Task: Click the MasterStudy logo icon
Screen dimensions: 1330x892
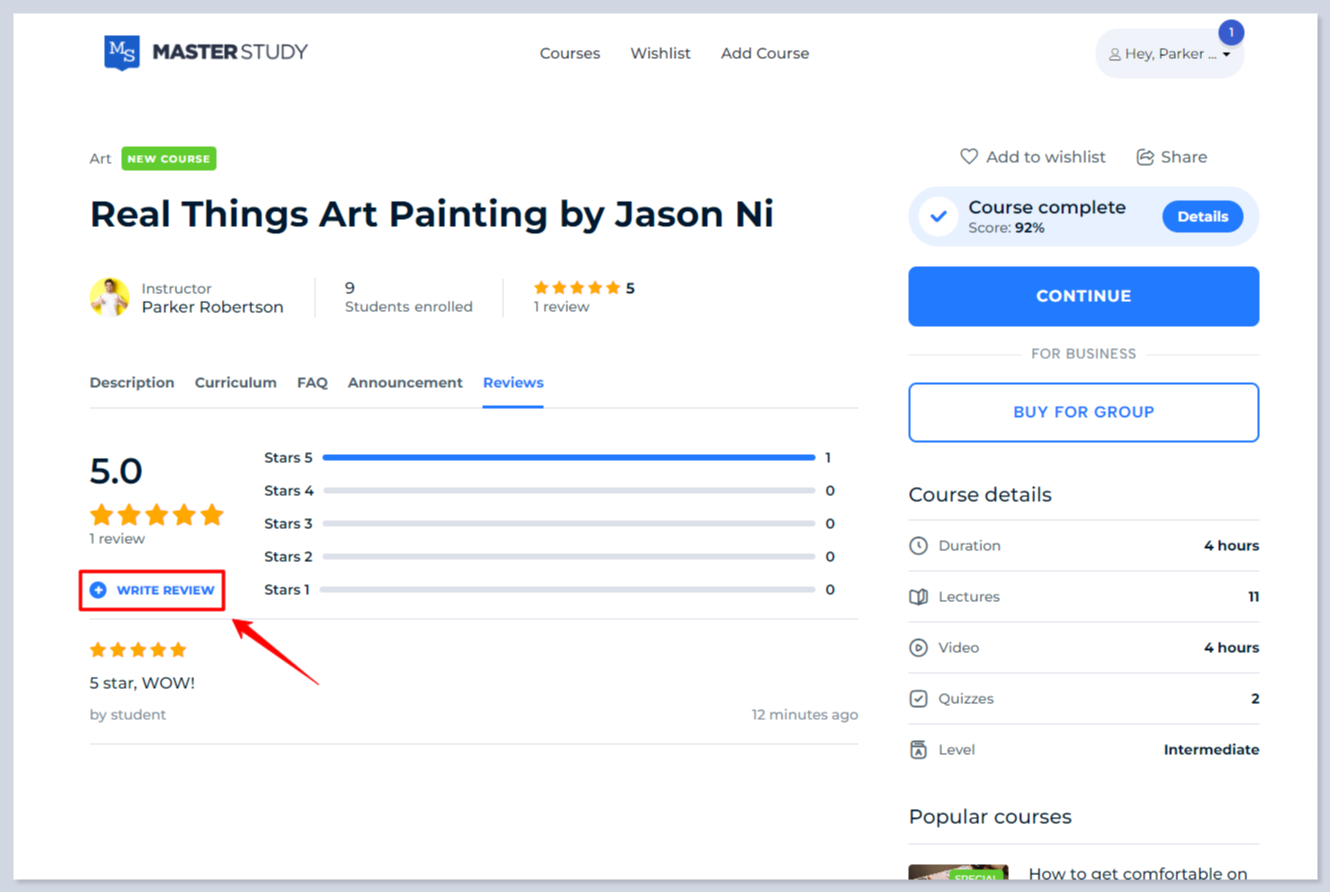Action: click(122, 52)
